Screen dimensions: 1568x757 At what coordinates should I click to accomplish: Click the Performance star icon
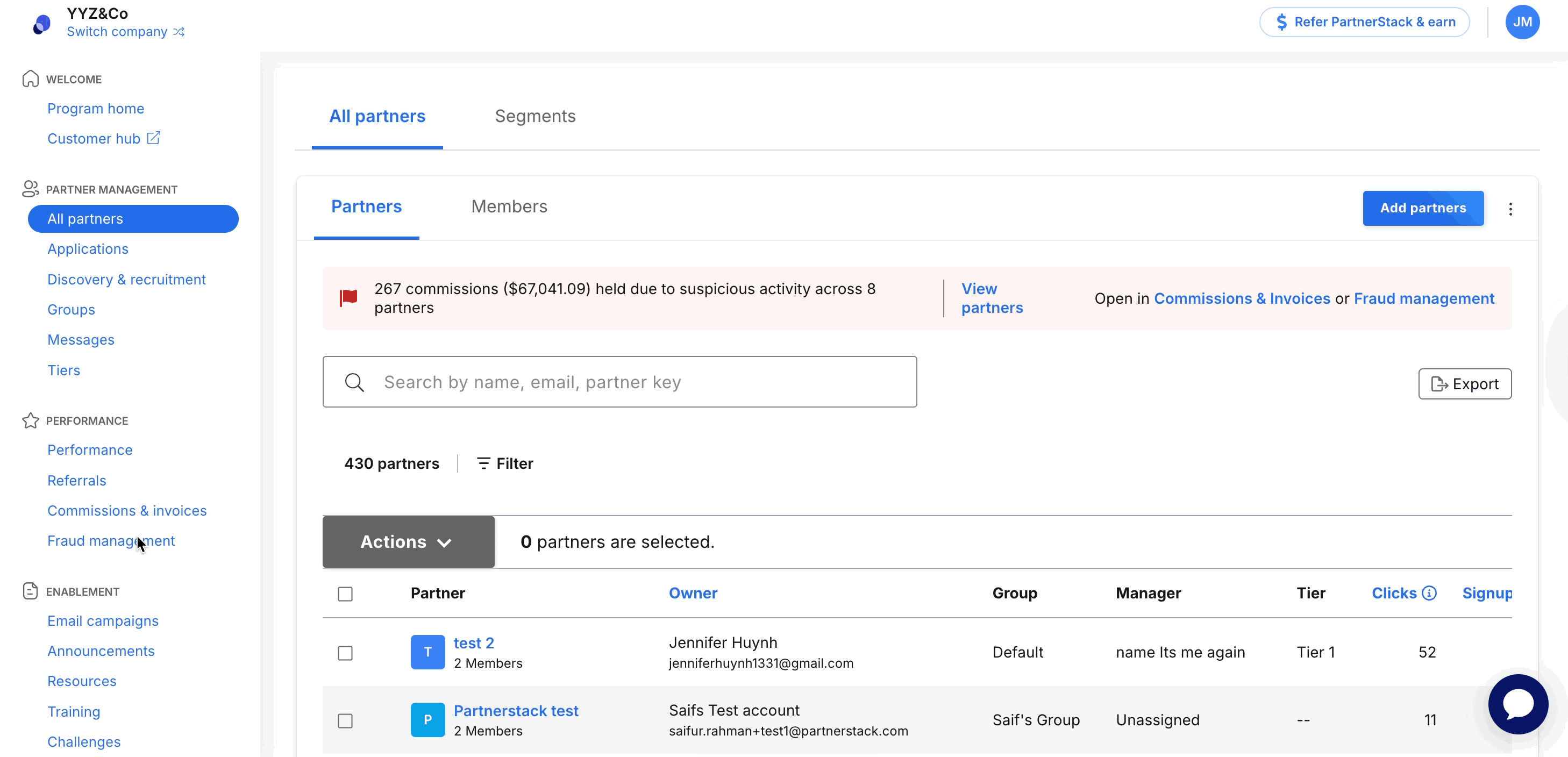click(x=31, y=420)
